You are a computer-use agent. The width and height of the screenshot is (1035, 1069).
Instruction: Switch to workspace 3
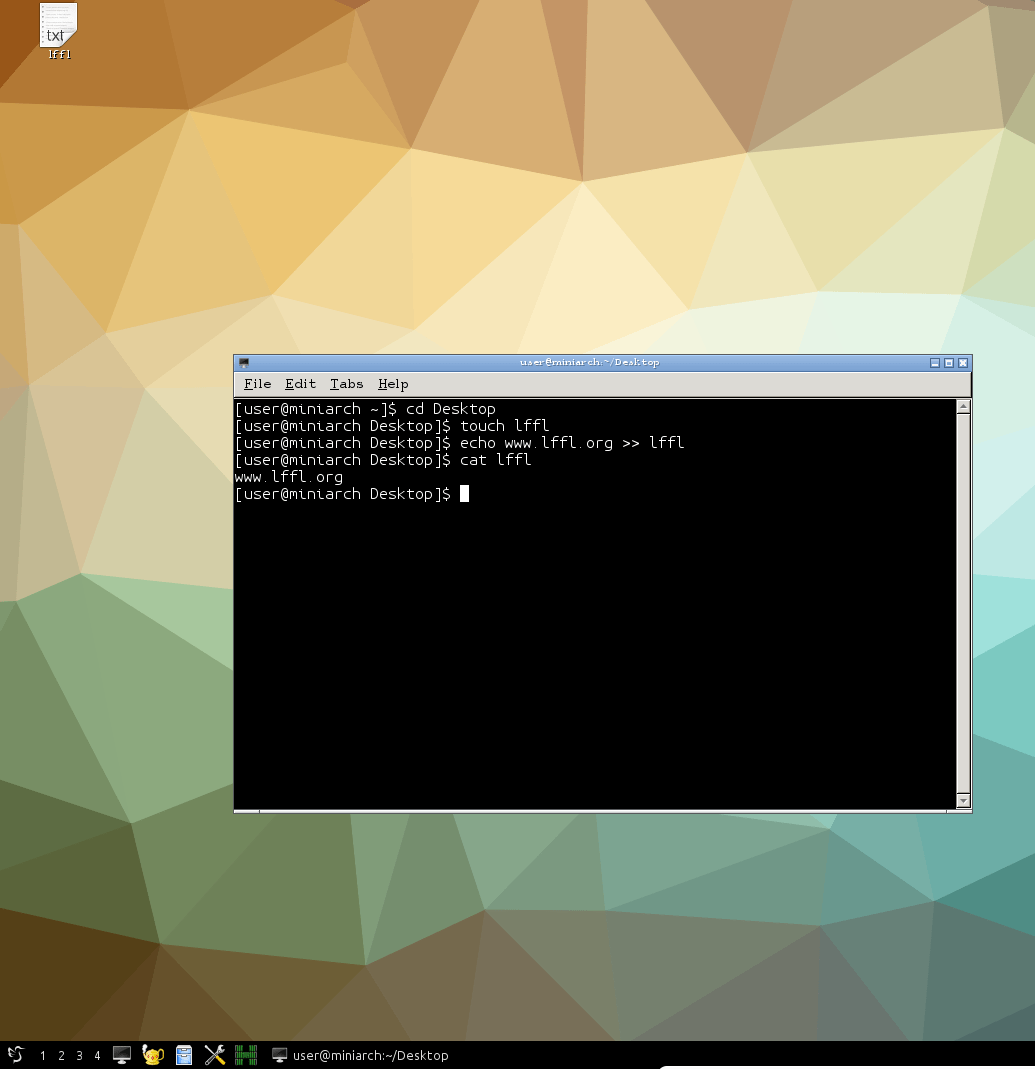(x=79, y=1055)
